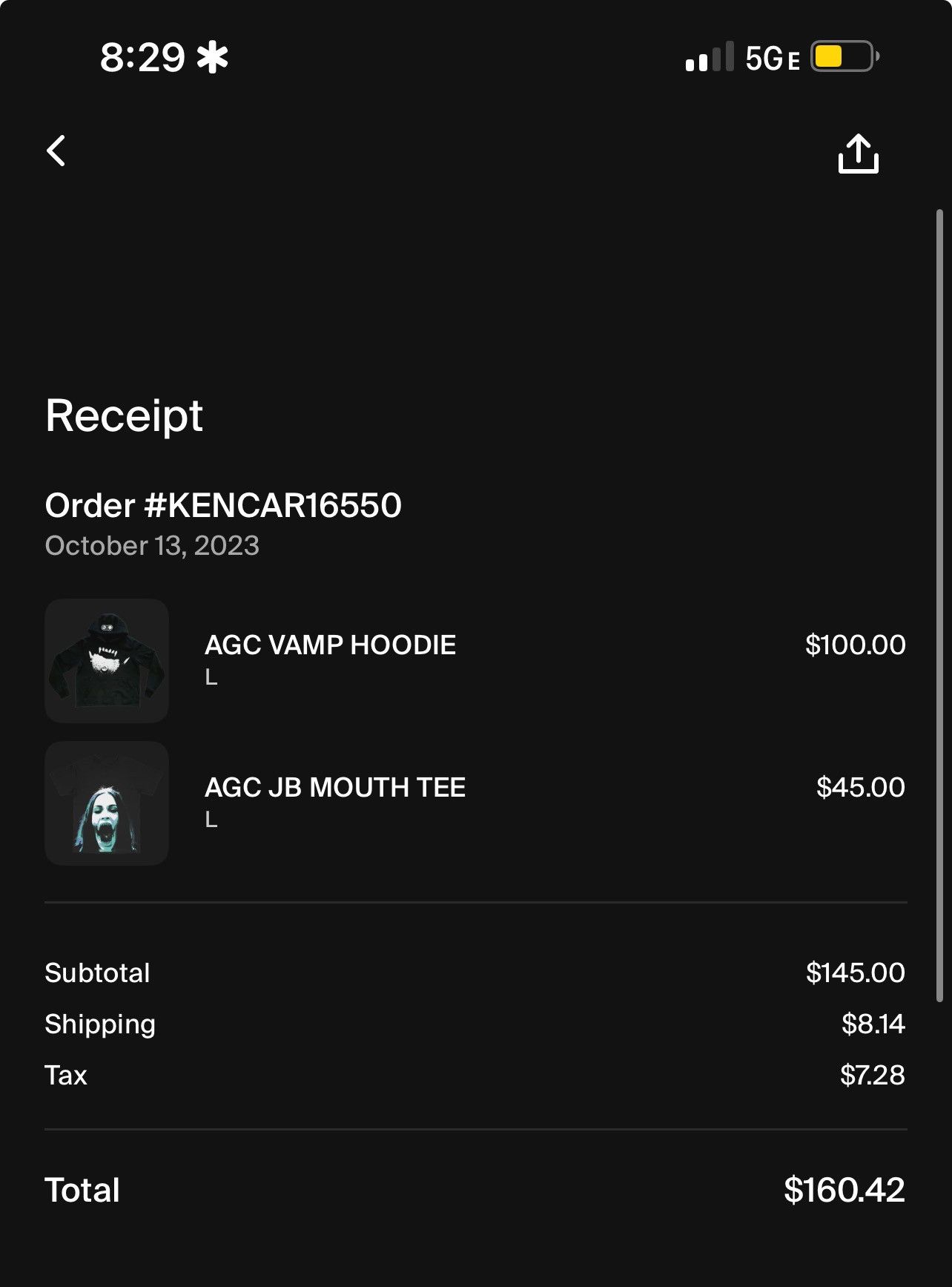Tap the $45.00 tee price
This screenshot has width=952, height=1287.
860,787
